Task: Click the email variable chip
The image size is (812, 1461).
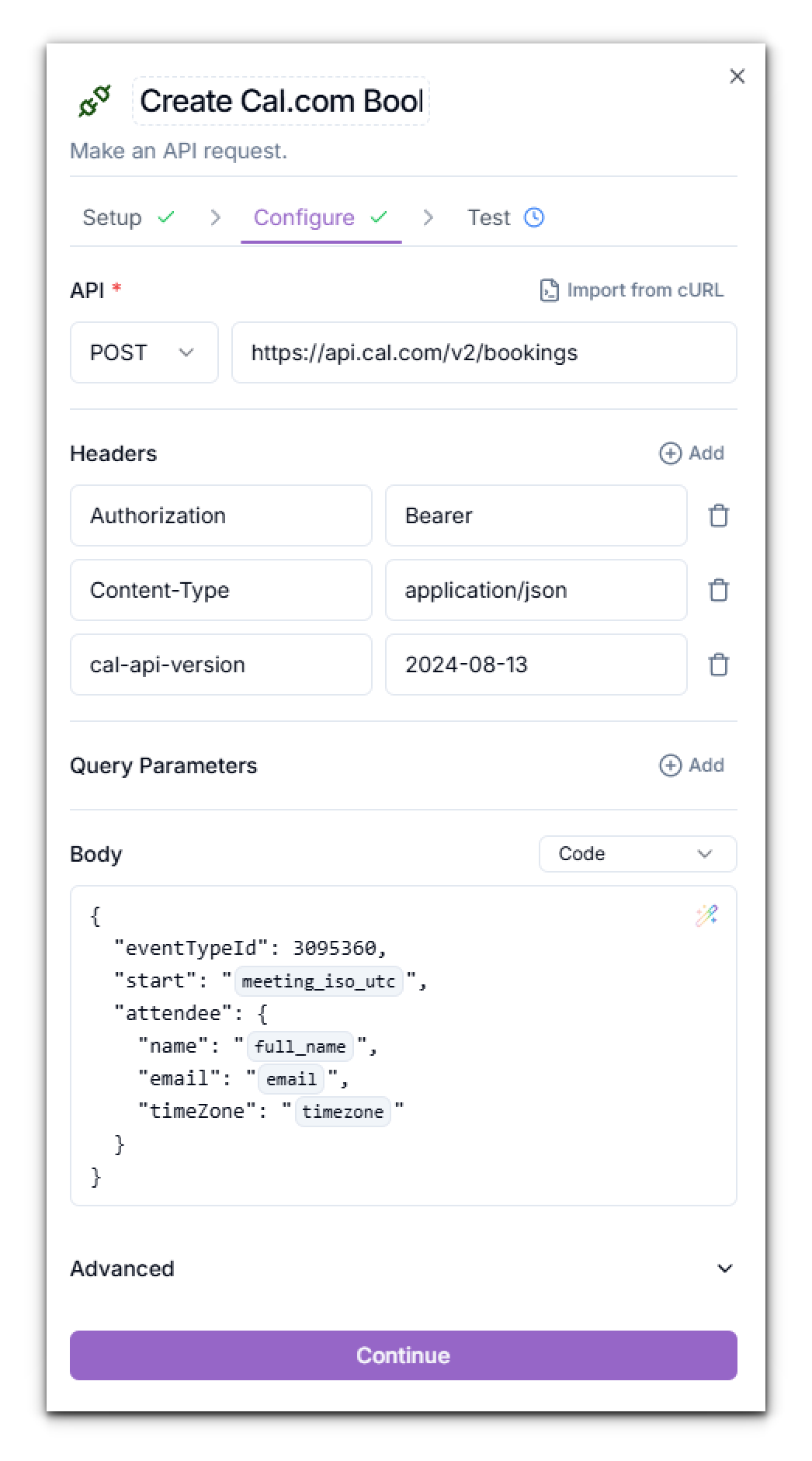Action: 291,1079
